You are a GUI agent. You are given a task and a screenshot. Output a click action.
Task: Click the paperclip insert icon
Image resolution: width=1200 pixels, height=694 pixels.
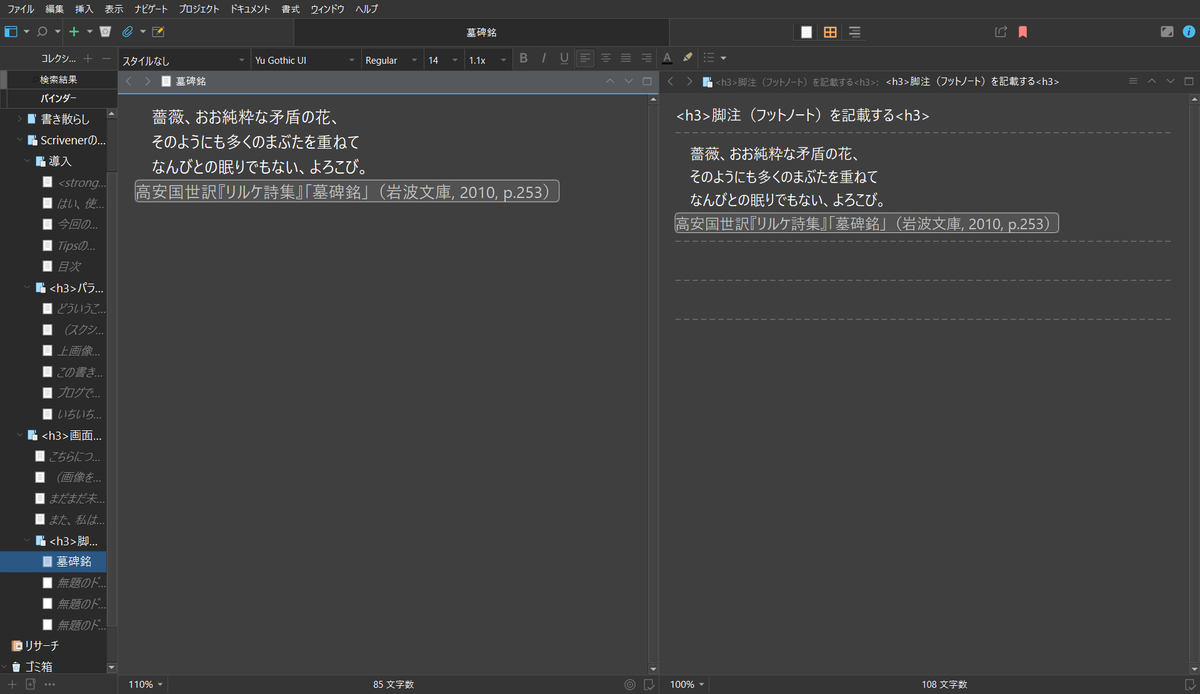pyautogui.click(x=127, y=32)
